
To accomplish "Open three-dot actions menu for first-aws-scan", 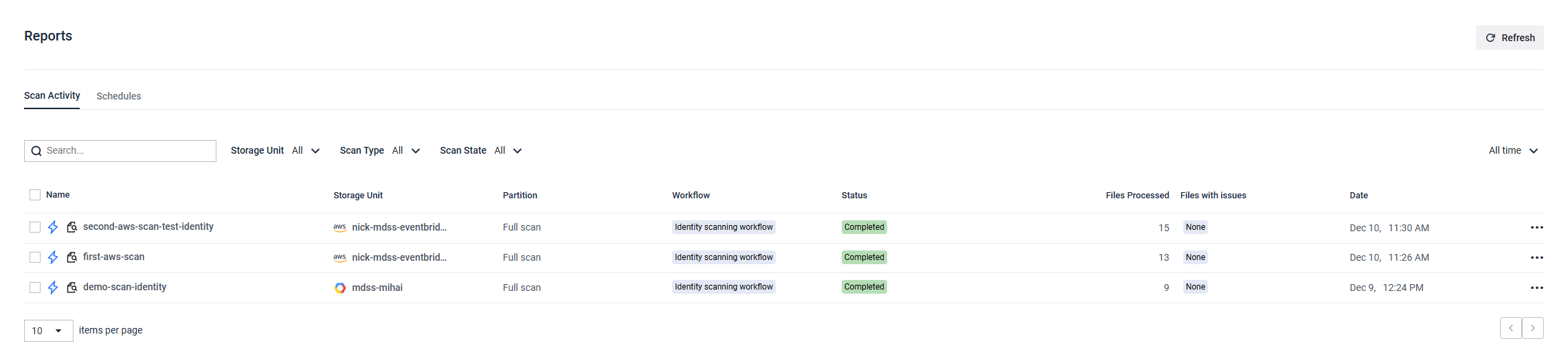I will 1536,257.
